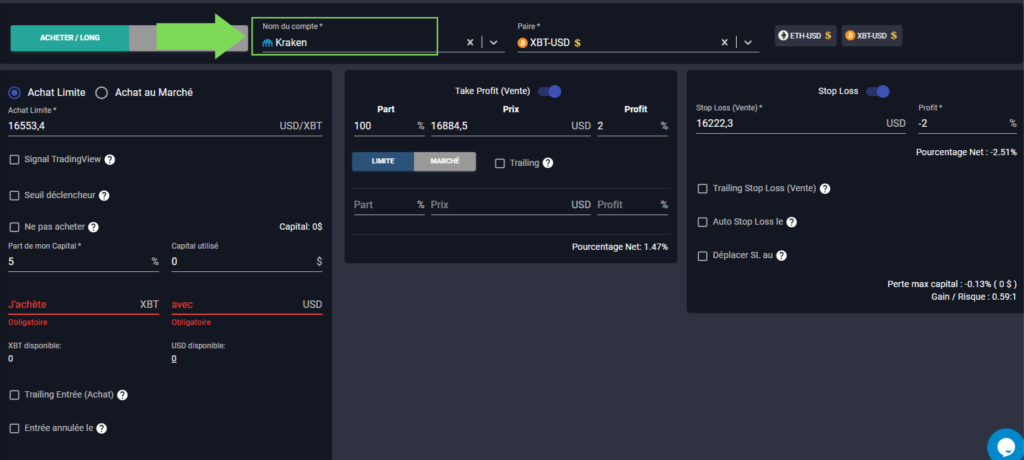The image size is (1024, 460).
Task: Enable Trailing Entrée (Achat) checkbox
Action: pos(14,395)
